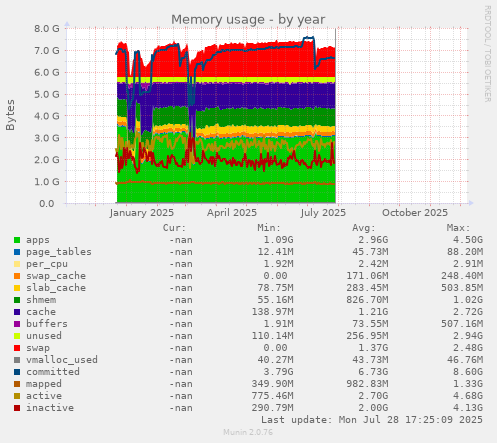Viewport: 497px width, 443px height.
Task: Click the 'Bytes' y-axis label
Action: [10, 115]
